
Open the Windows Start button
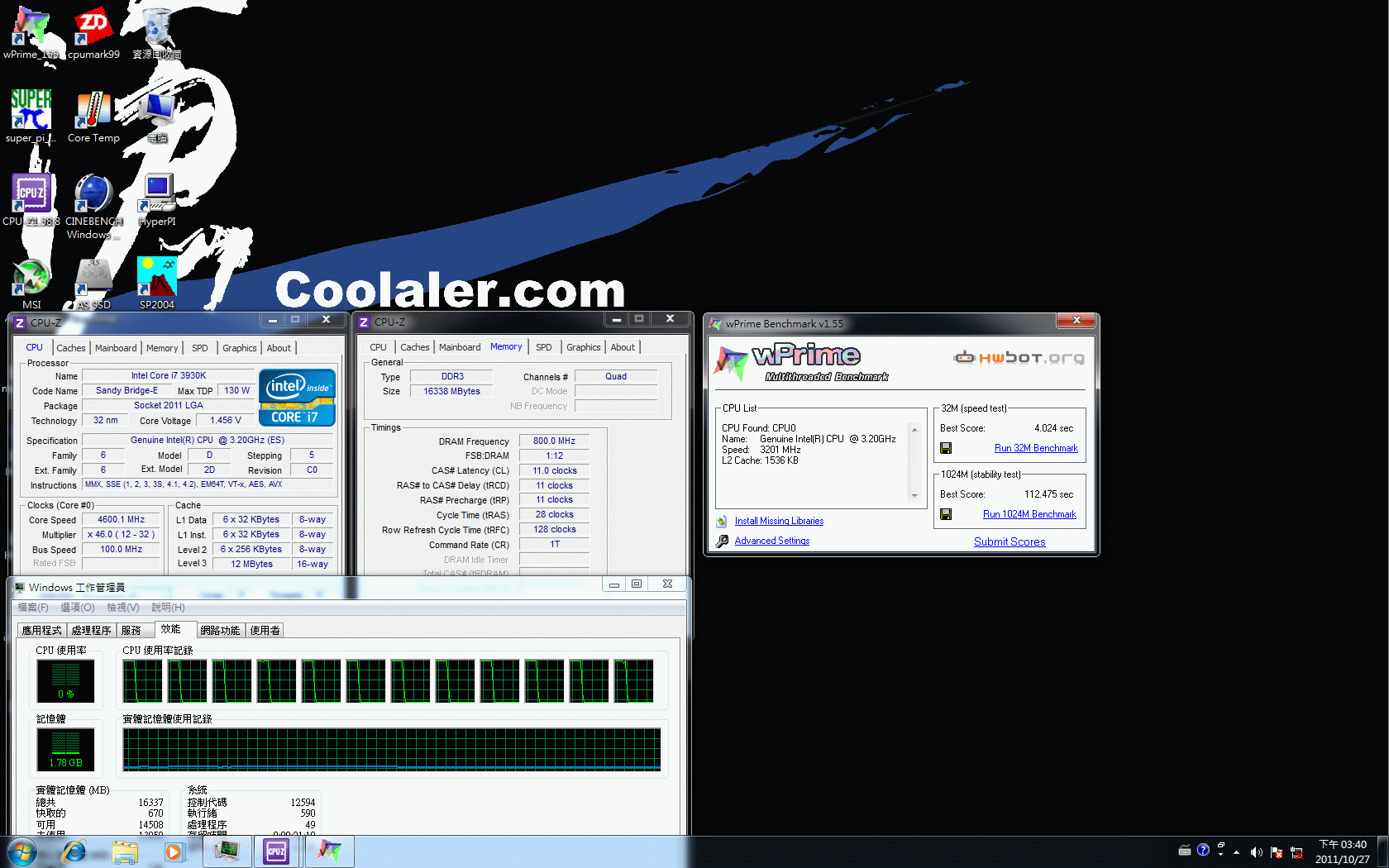pyautogui.click(x=21, y=851)
